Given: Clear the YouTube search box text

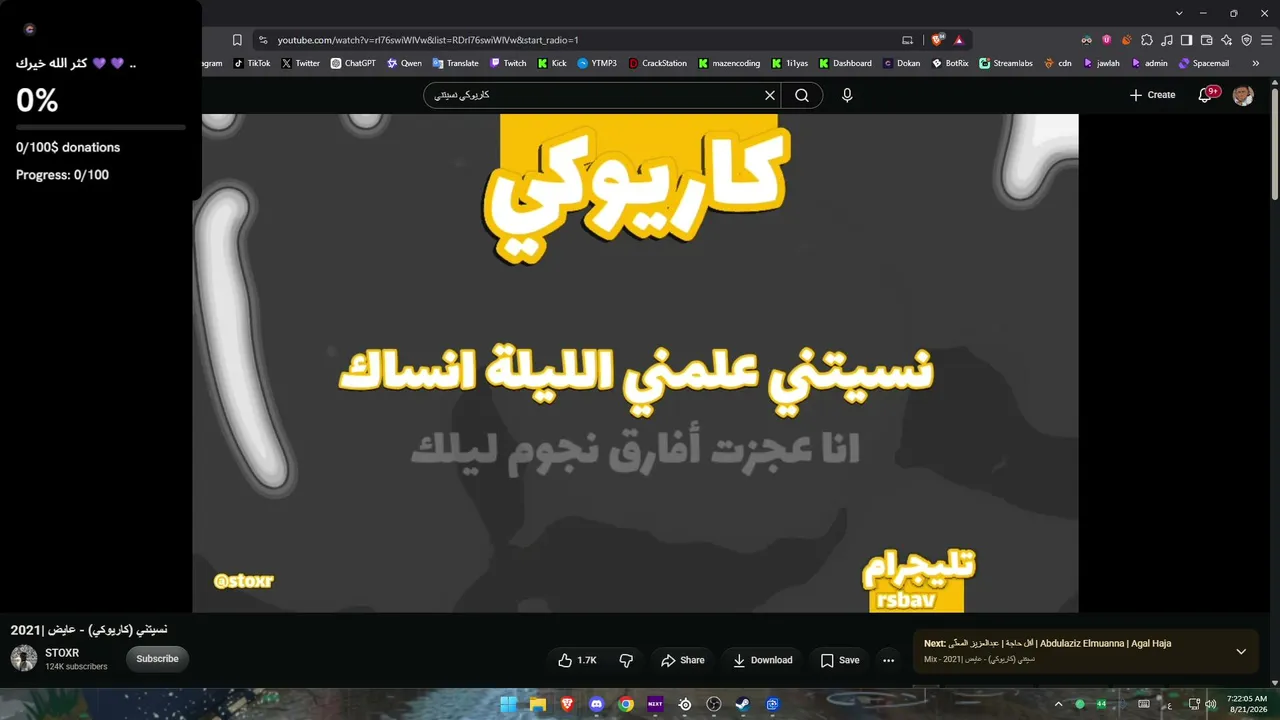Looking at the screenshot, I should [x=770, y=95].
